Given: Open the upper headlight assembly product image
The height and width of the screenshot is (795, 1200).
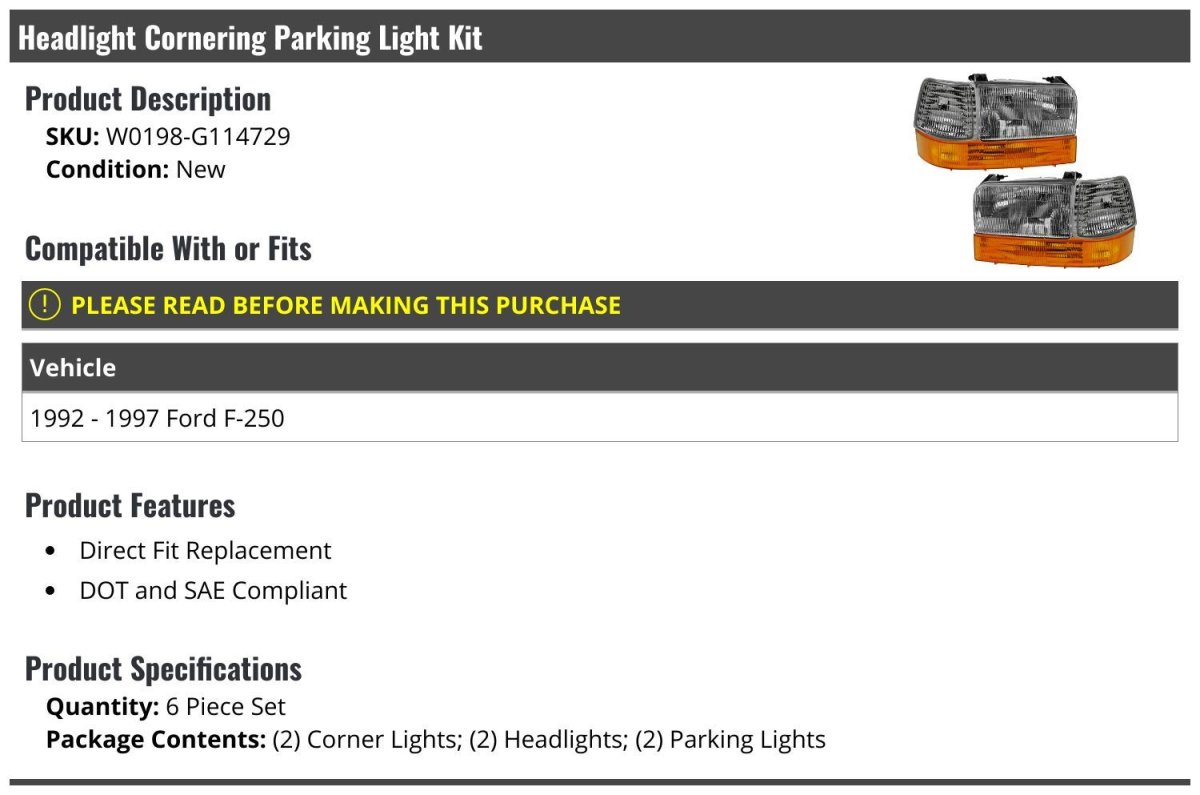Looking at the screenshot, I should (x=996, y=121).
